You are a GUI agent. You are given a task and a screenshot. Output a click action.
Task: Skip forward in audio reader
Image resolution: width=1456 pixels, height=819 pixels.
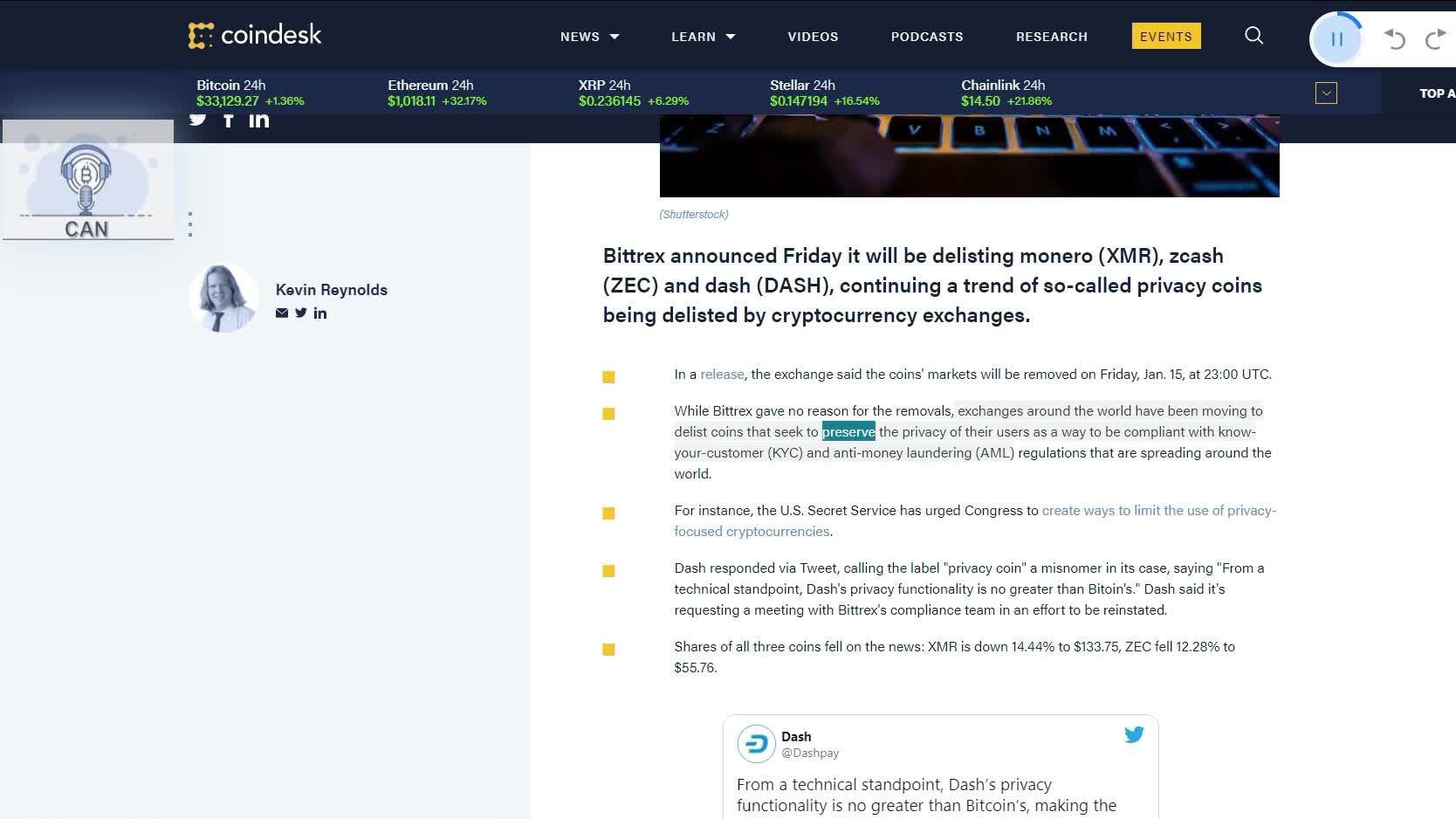[x=1435, y=39]
